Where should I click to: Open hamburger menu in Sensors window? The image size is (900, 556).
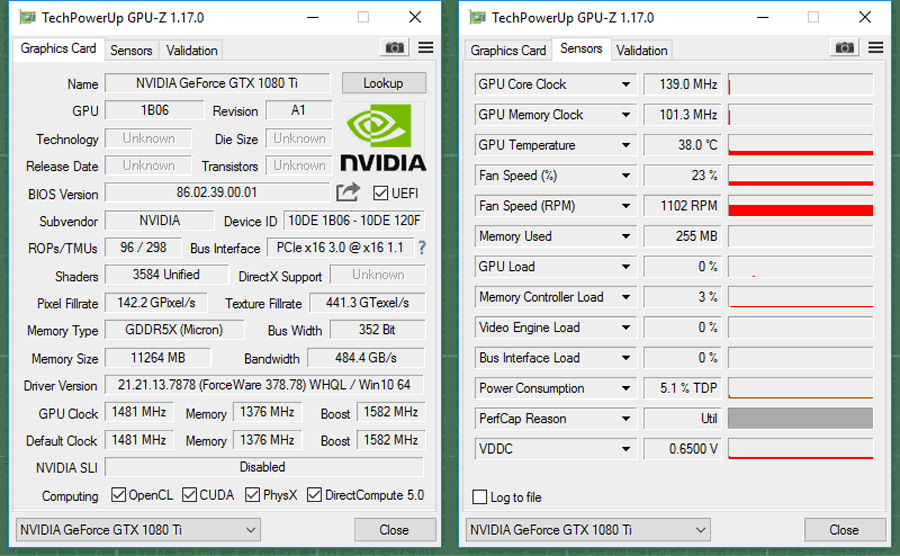tap(876, 48)
